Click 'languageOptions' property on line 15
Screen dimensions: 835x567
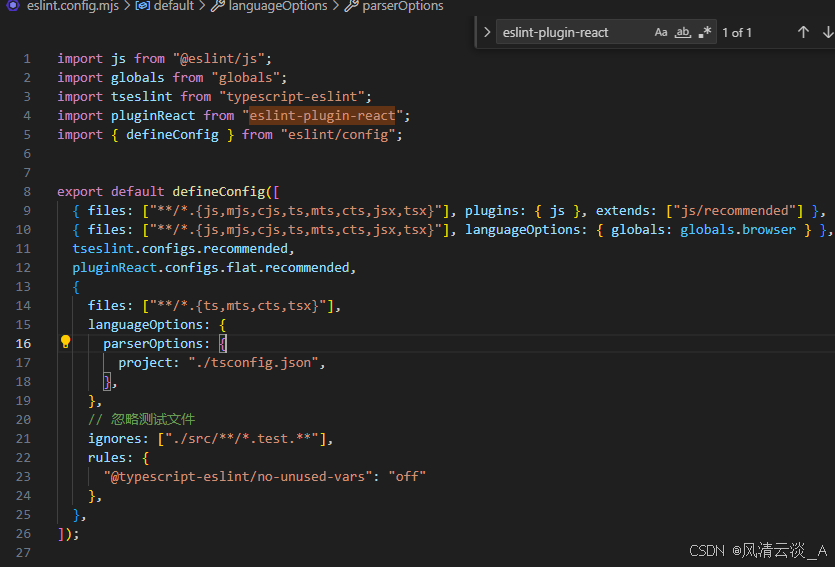pos(145,325)
